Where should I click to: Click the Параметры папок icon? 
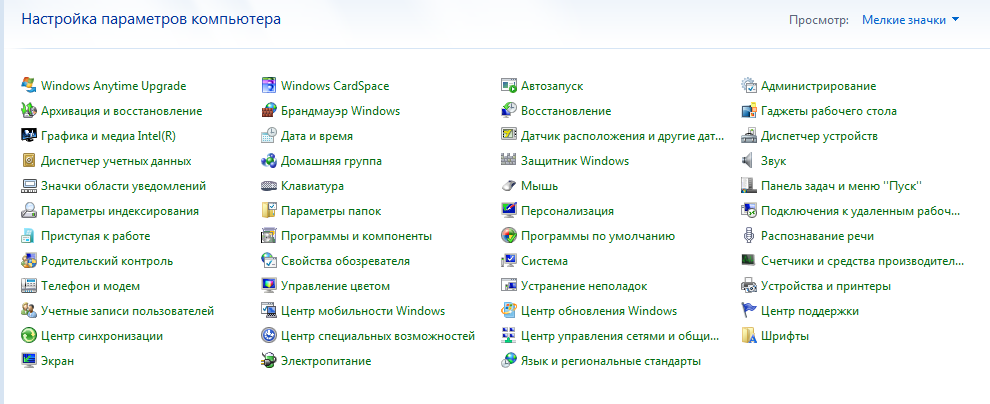point(269,210)
